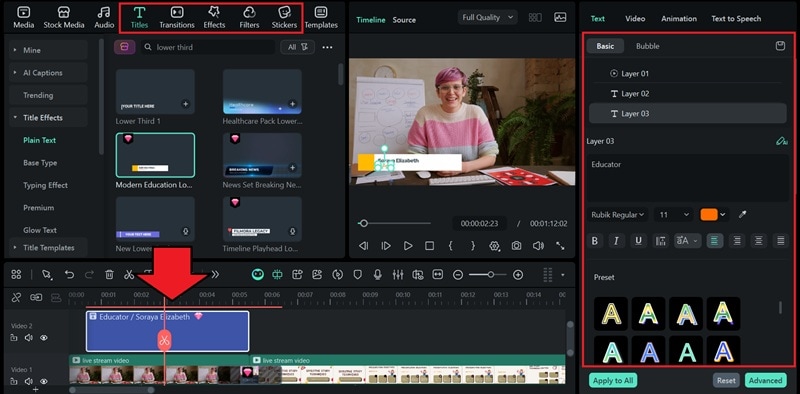Click the orange text color swatch
This screenshot has width=800, height=394.
[709, 215]
